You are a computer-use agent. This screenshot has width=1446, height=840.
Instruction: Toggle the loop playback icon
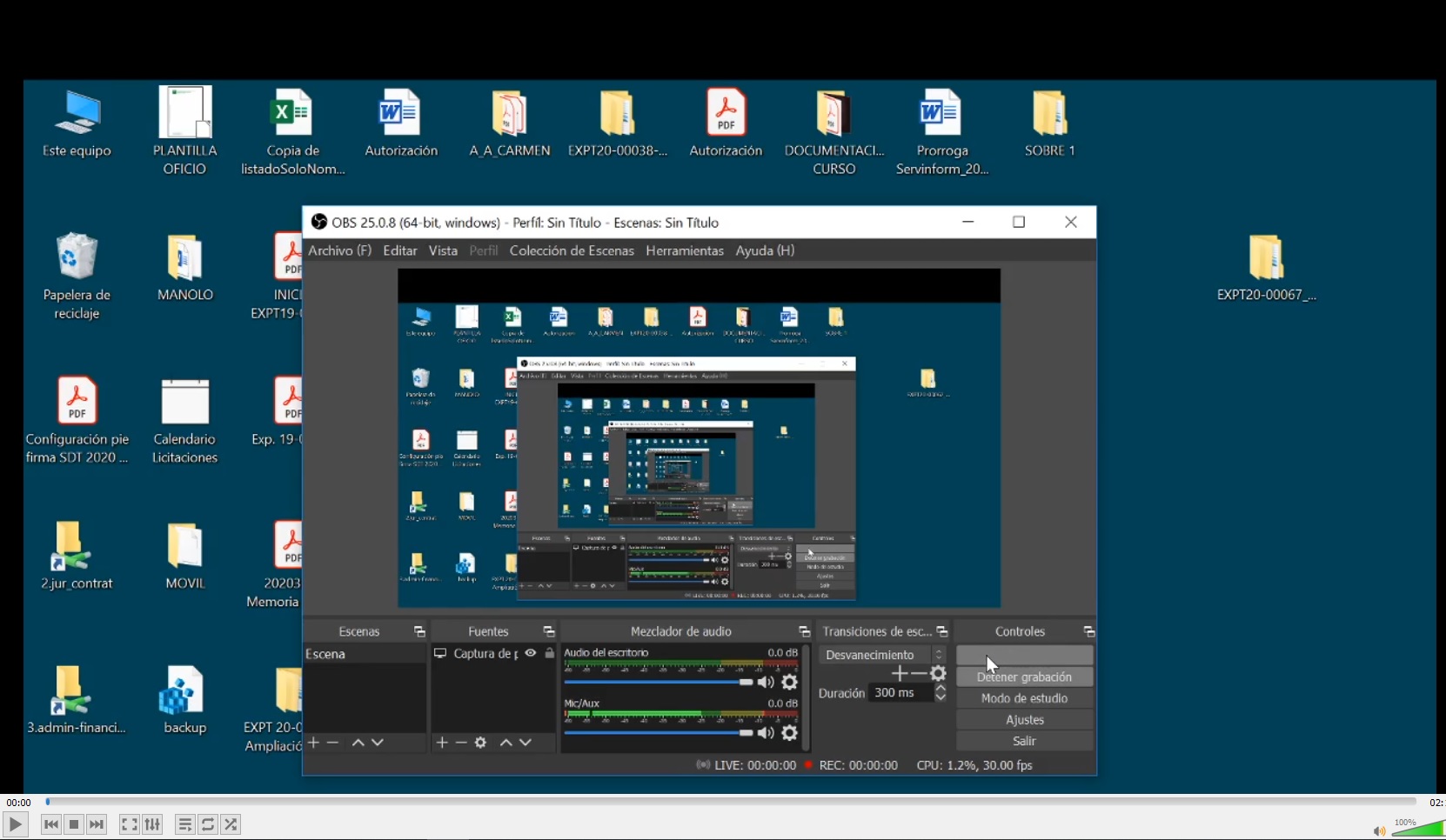click(x=208, y=824)
